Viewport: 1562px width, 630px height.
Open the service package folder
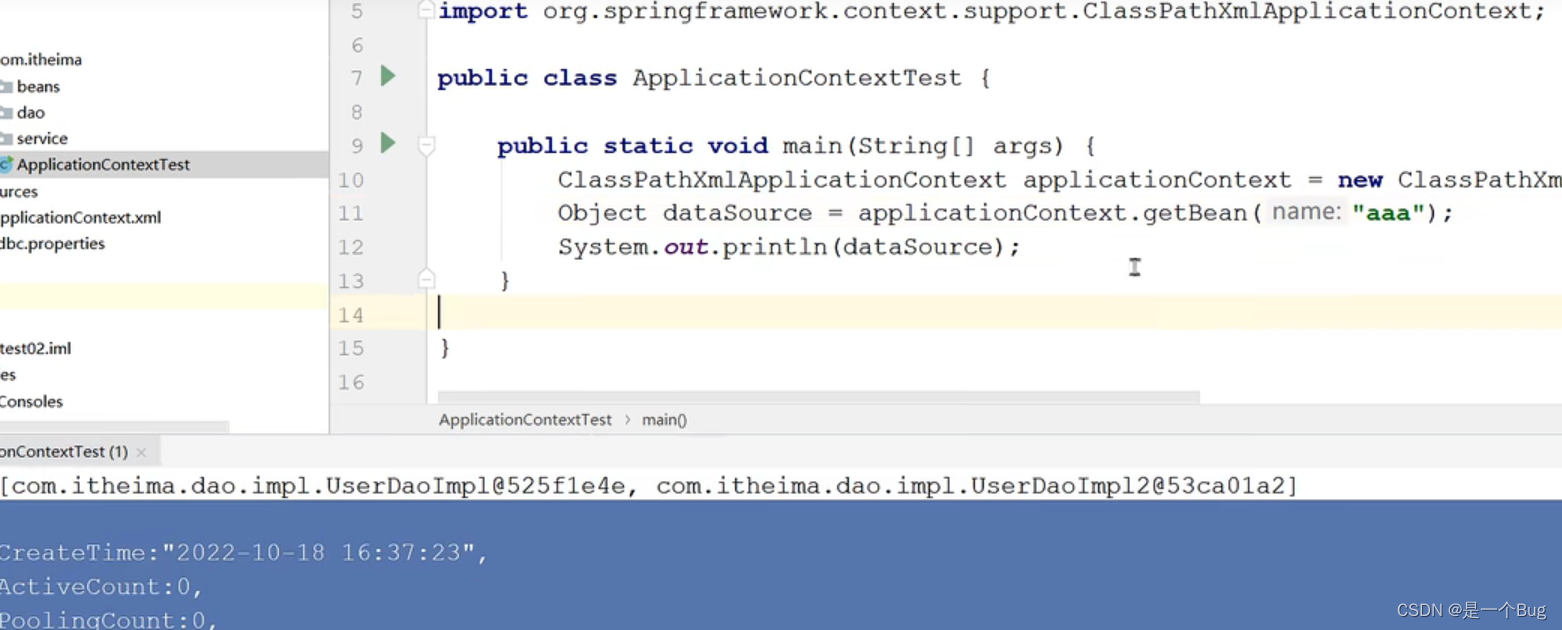42,138
